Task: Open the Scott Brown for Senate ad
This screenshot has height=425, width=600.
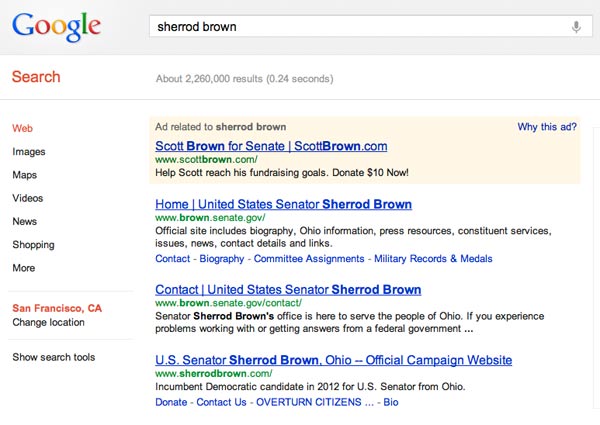Action: [x=271, y=146]
